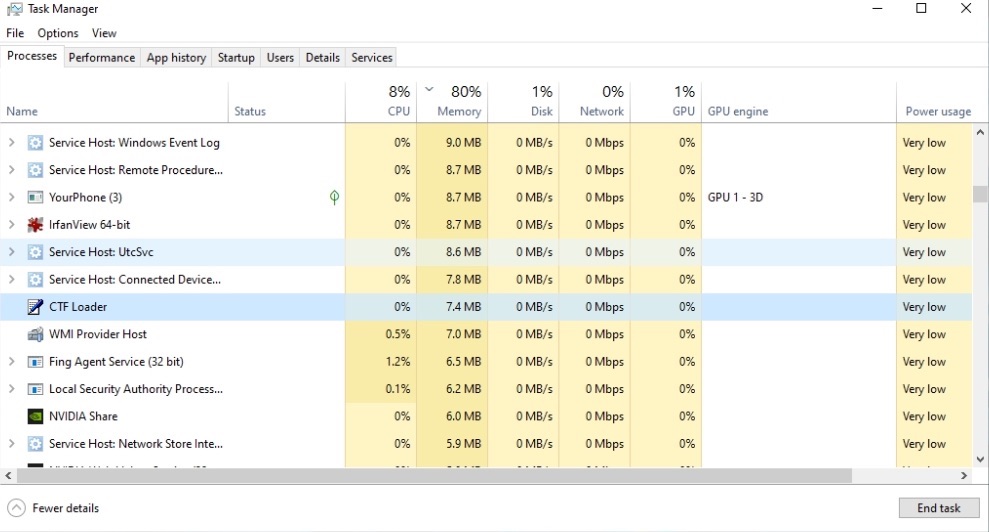The image size is (989, 532).
Task: Click the vertical scrollbar thumb
Action: 980,194
